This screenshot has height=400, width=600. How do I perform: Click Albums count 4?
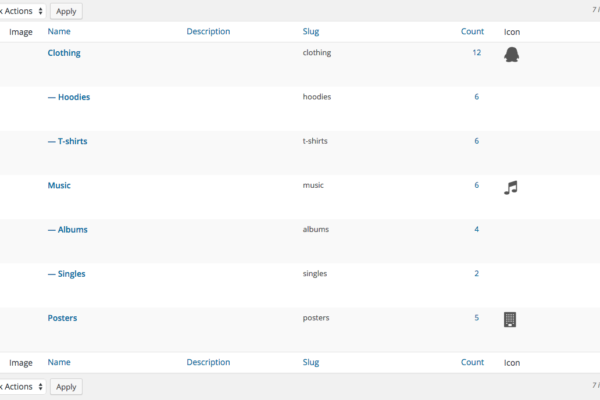[x=476, y=229]
